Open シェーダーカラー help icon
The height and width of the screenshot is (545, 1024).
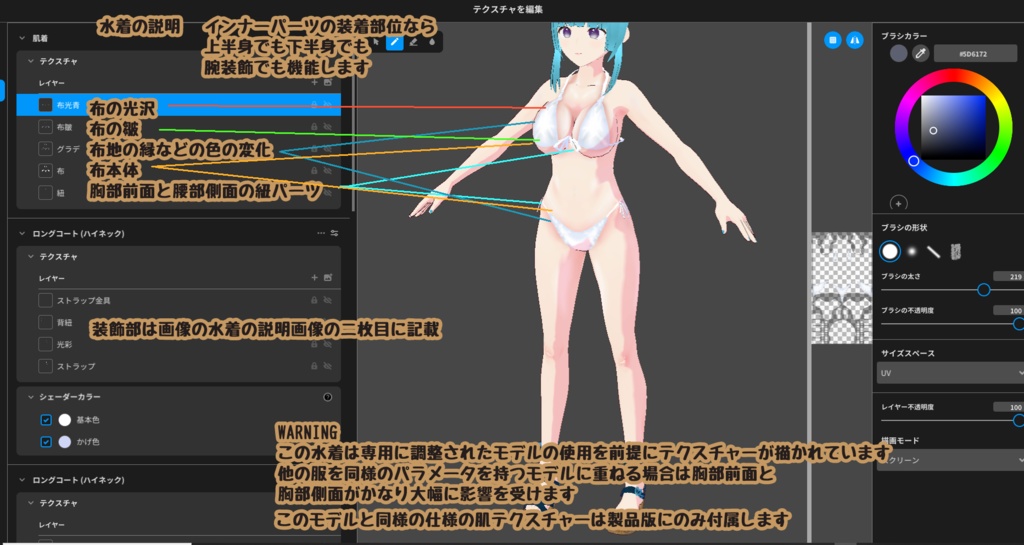[328, 397]
